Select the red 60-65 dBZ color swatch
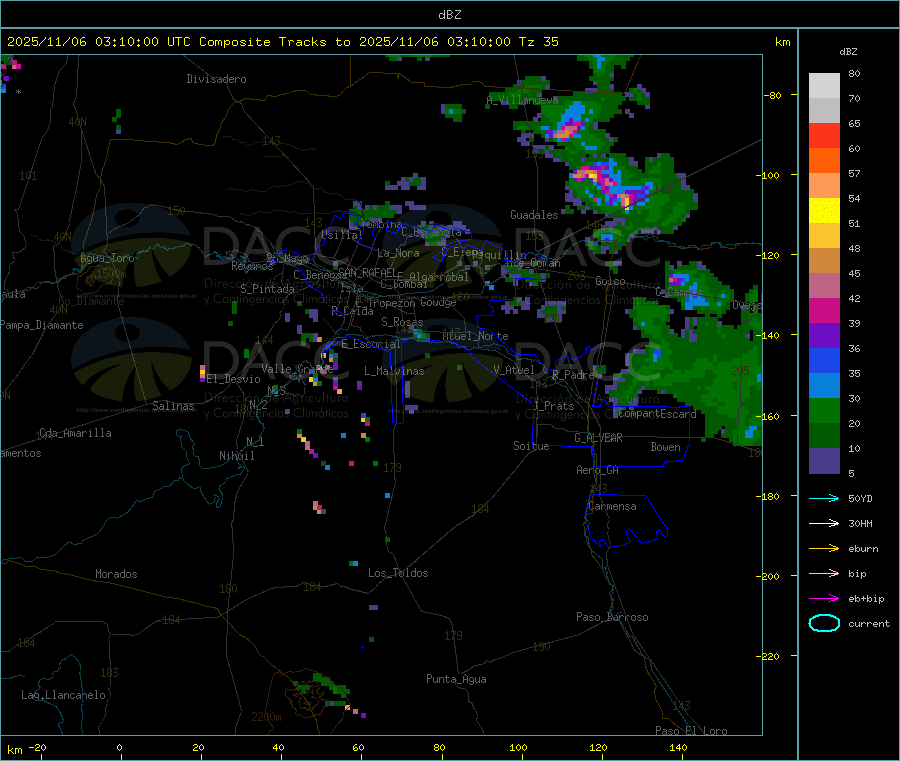 coord(824,135)
